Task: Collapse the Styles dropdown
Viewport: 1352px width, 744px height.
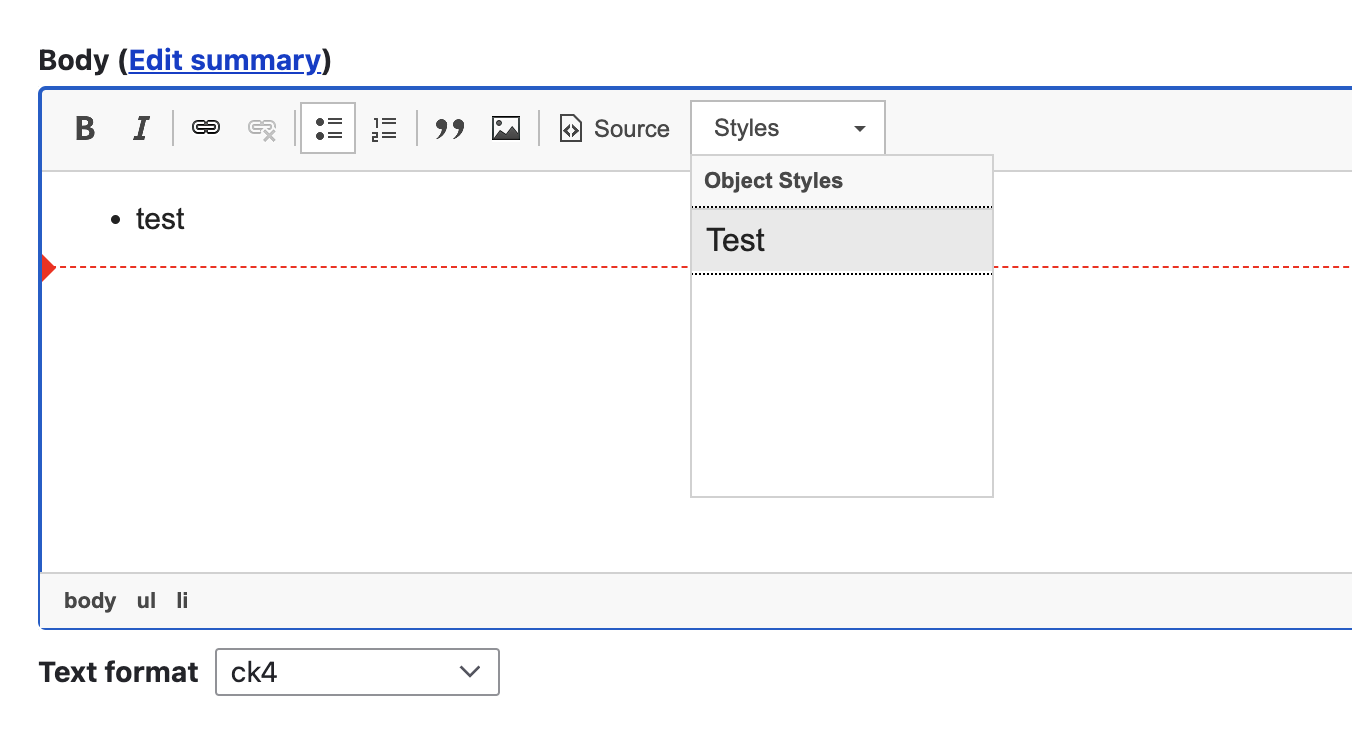Action: (788, 129)
